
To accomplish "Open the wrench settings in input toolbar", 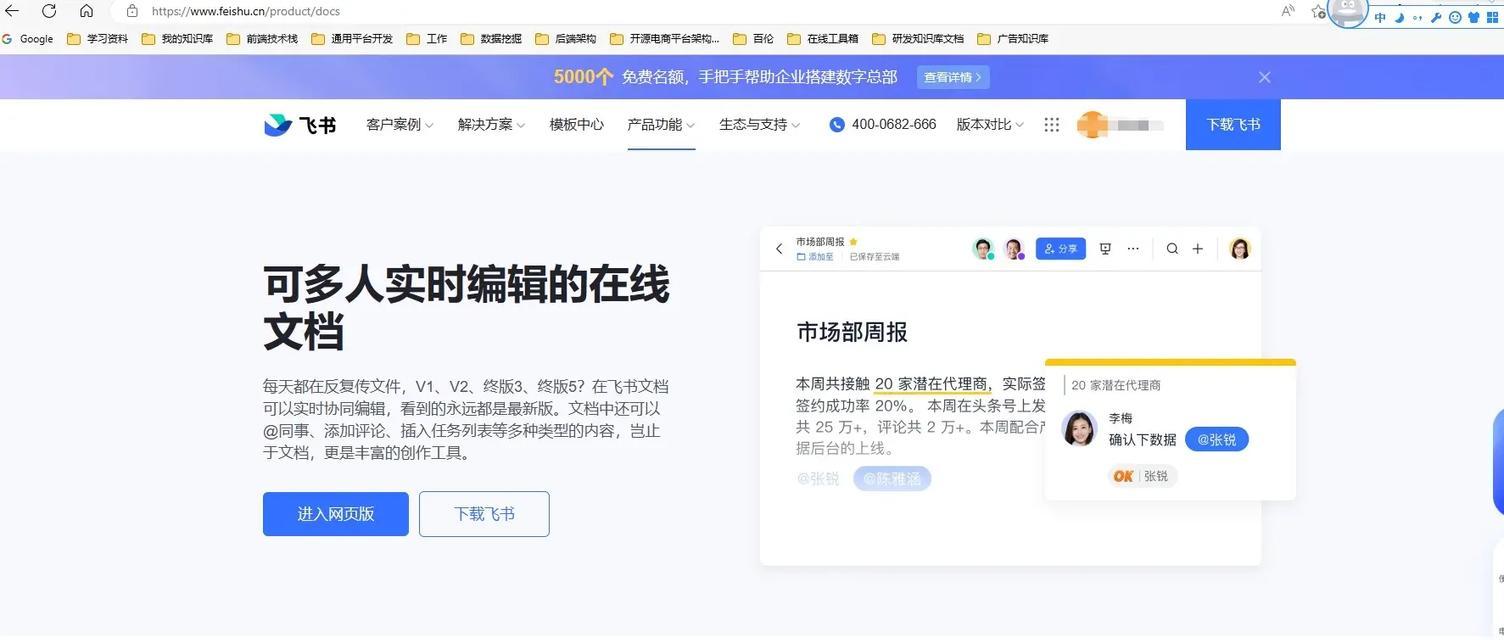I will click(1436, 17).
